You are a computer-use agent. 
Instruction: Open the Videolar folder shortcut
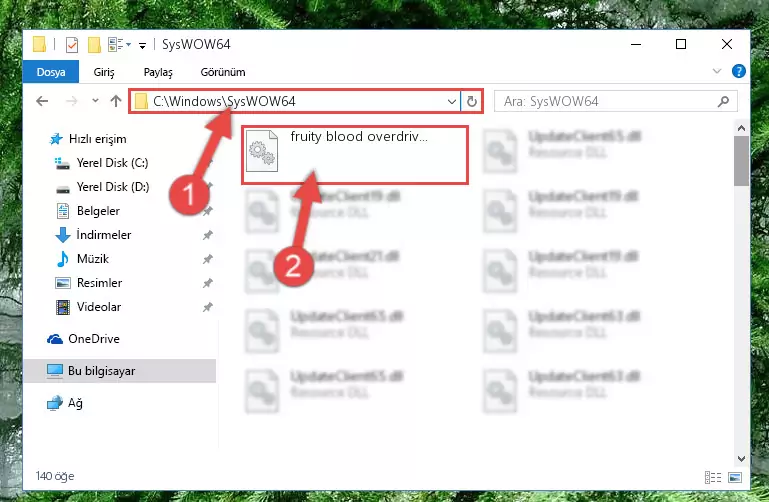pyautogui.click(x=99, y=307)
